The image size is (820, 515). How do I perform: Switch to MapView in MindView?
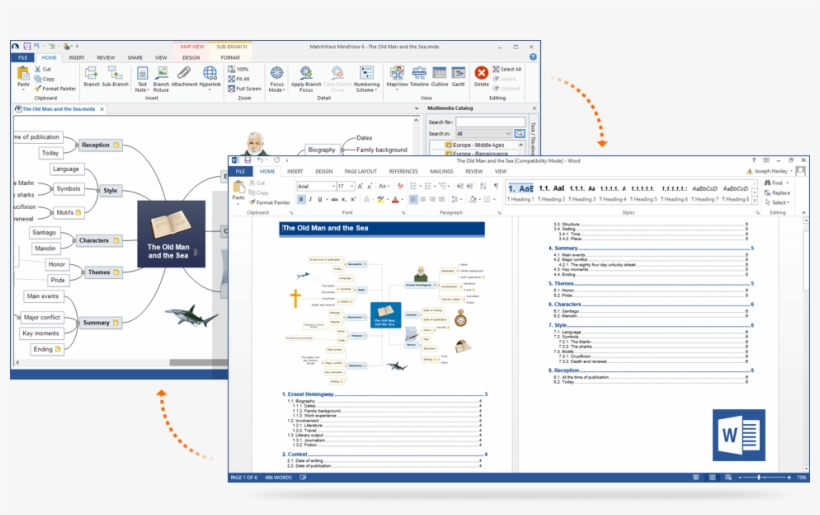[x=397, y=76]
